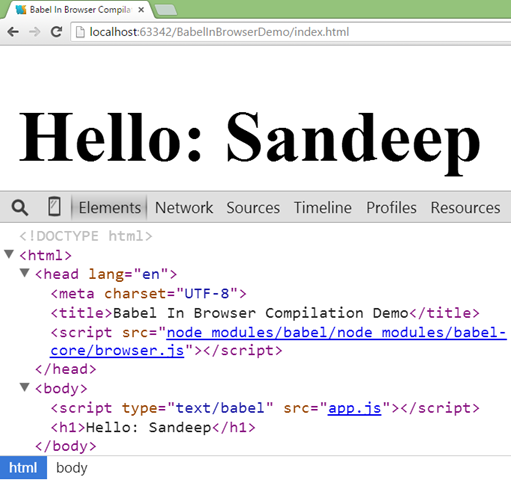The image size is (511, 480).
Task: Activate the DevTools inspect element magnifier
Action: point(20,207)
